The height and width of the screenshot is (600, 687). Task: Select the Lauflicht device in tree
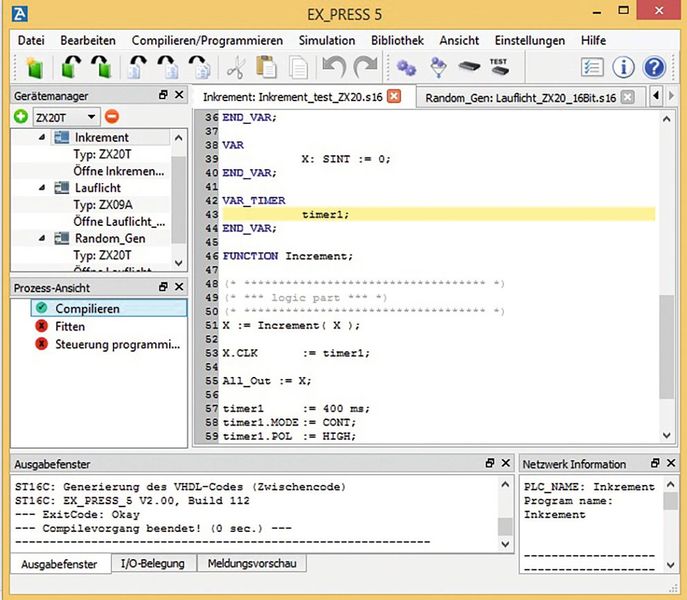98,188
